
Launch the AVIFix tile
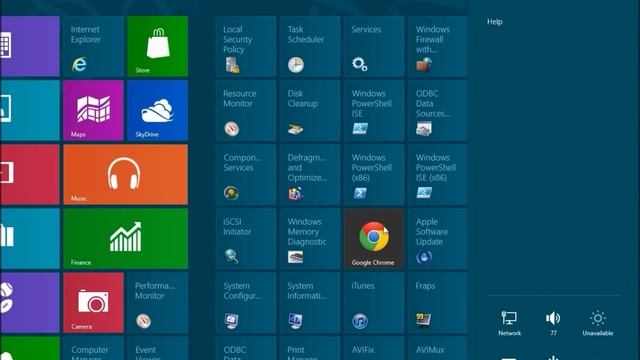point(374,348)
